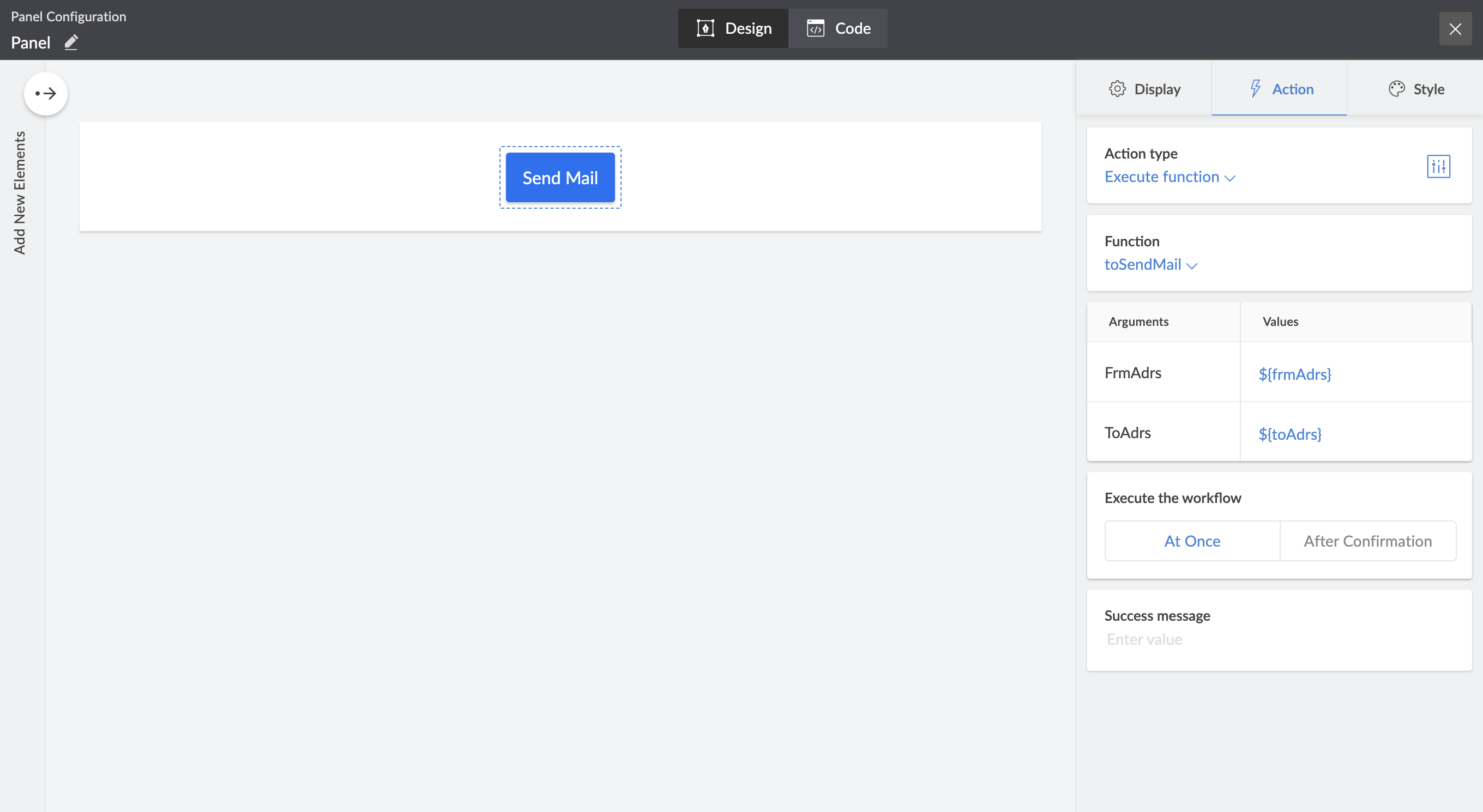1483x812 pixels.
Task: Edit the ${toAdrs} argument value
Action: [x=1289, y=434]
